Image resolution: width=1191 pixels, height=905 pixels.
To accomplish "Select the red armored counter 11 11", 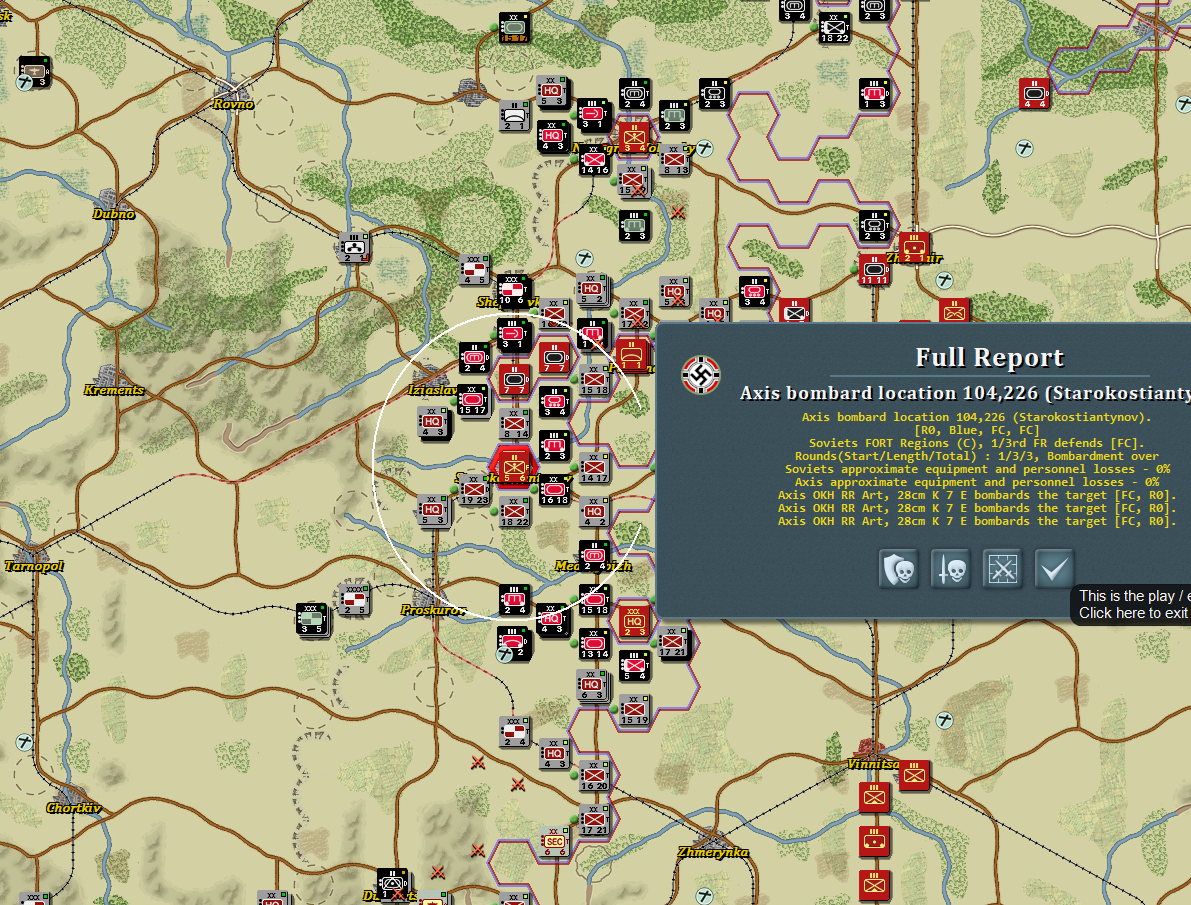I will click(874, 269).
